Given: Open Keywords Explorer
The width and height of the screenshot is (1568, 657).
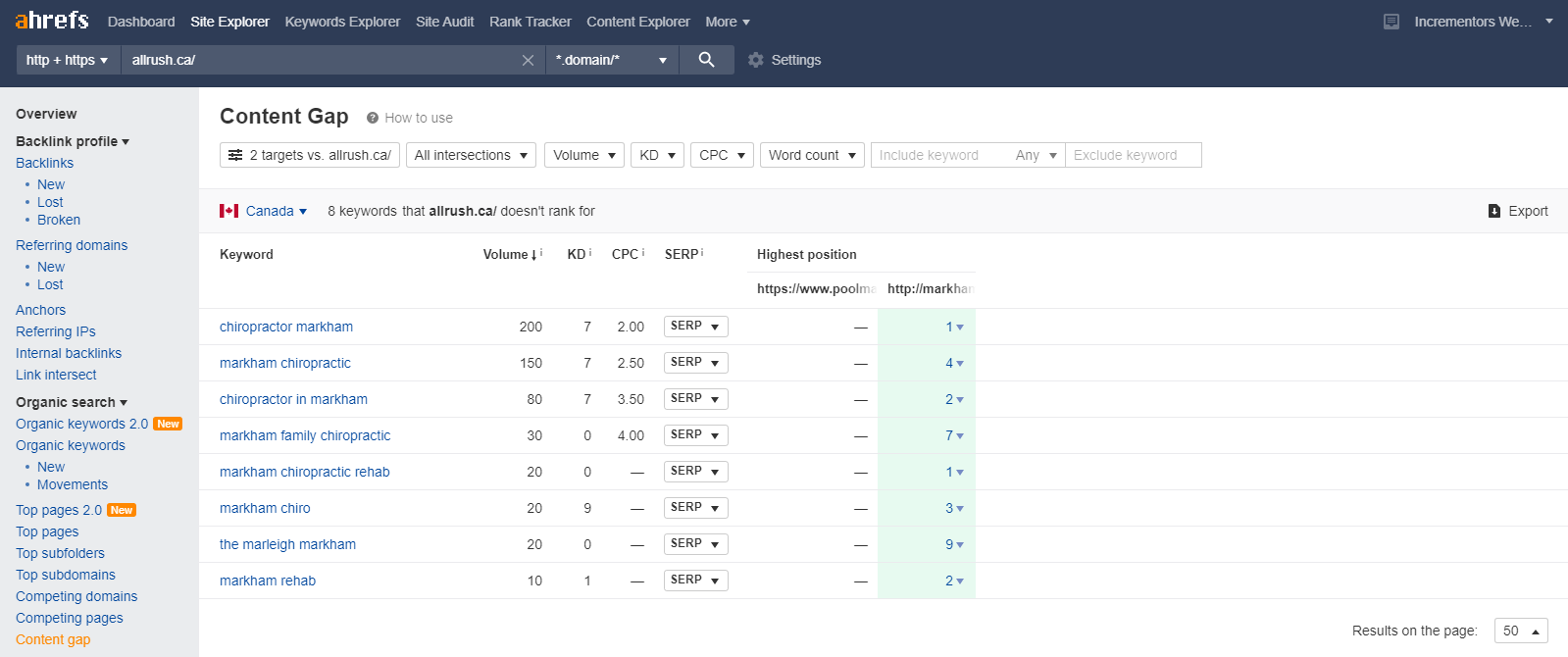Looking at the screenshot, I should (x=342, y=22).
